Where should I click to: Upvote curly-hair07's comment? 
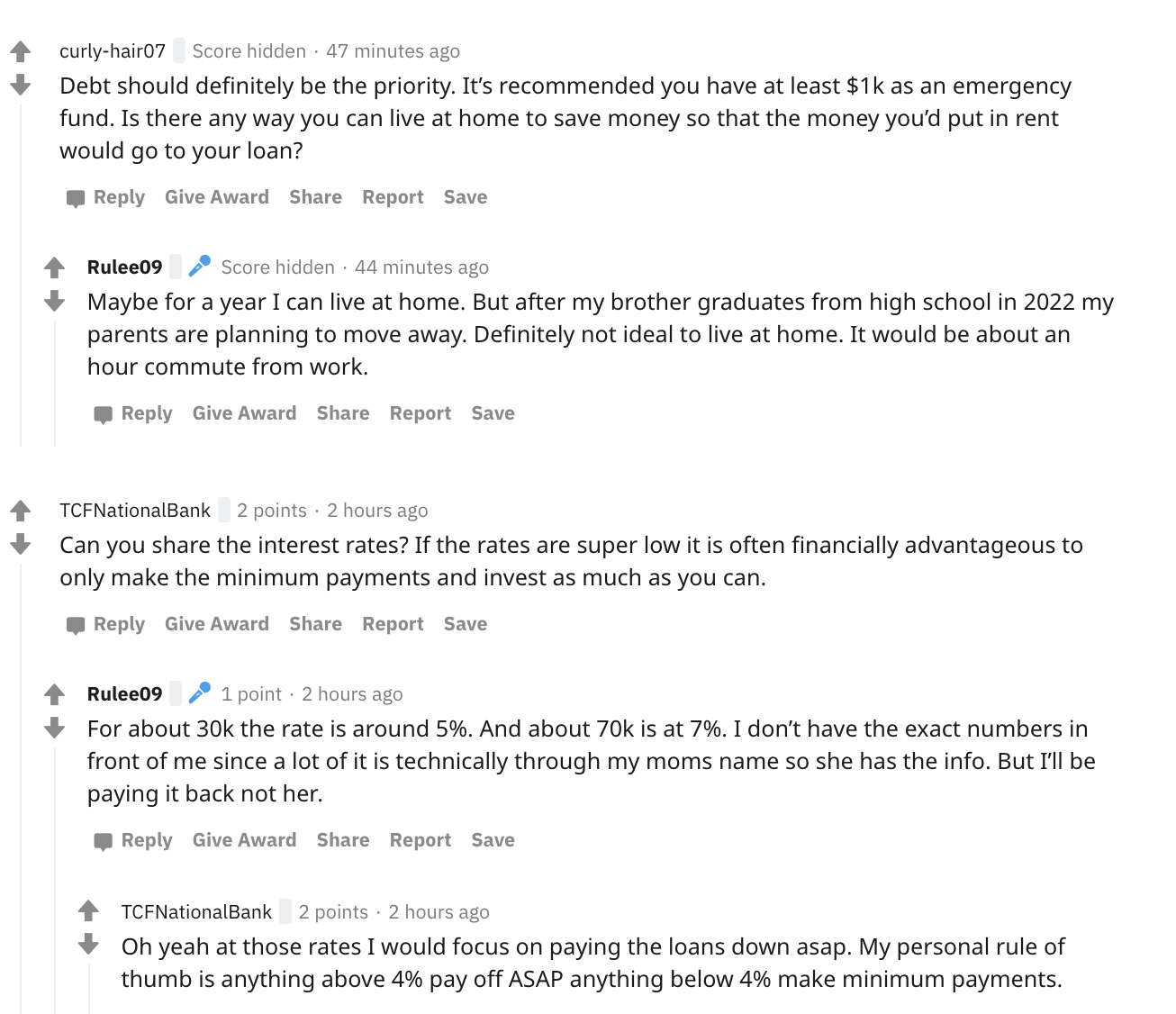pyautogui.click(x=21, y=51)
